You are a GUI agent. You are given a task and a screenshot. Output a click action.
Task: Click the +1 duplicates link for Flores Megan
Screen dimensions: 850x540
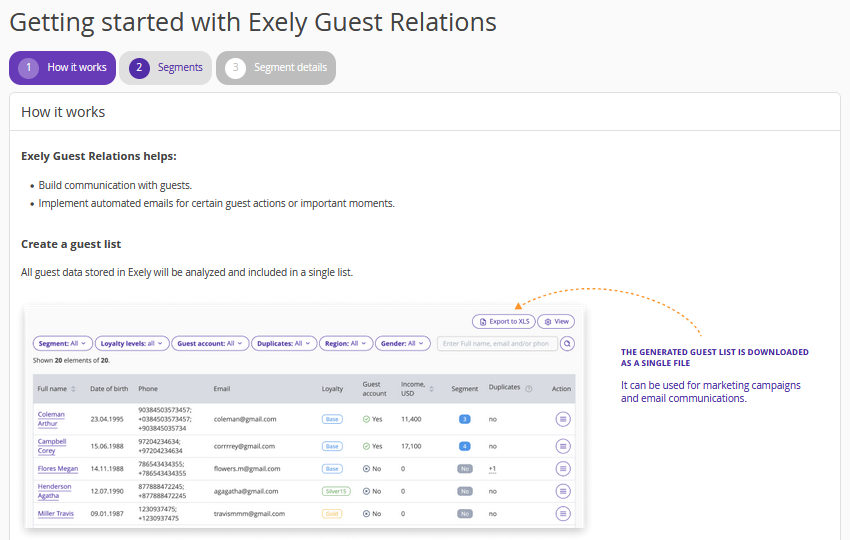coord(492,468)
